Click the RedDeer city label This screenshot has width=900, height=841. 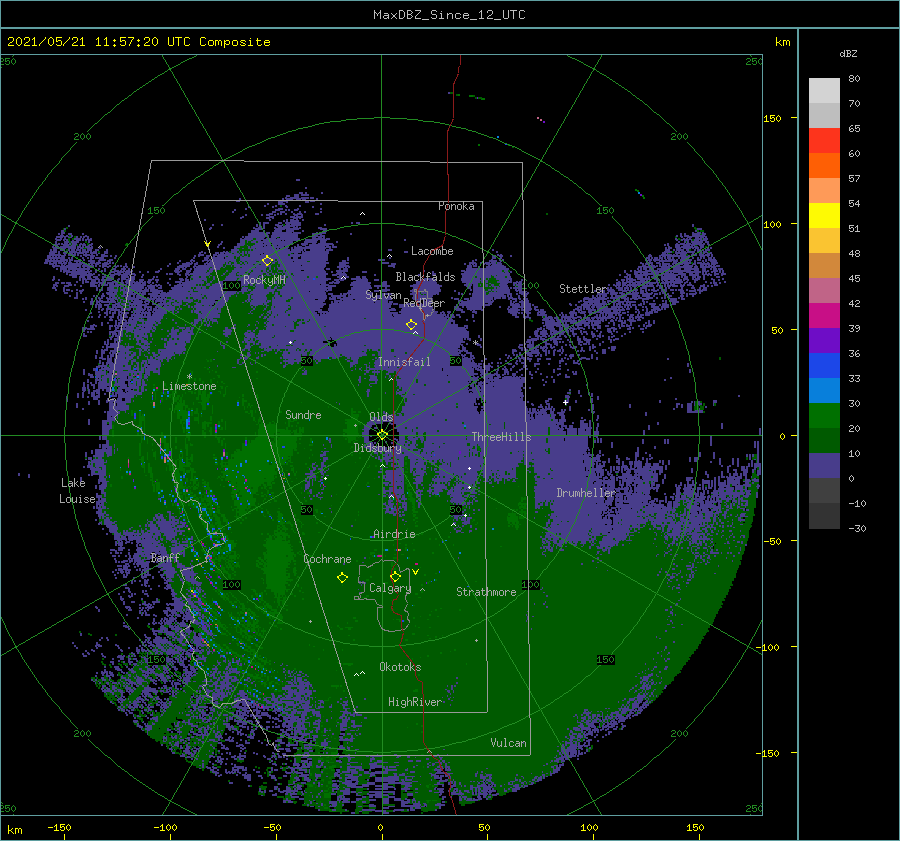[424, 303]
